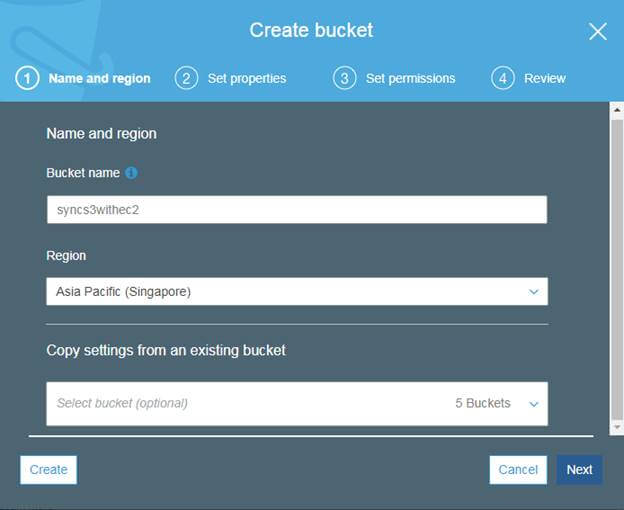Click the Bucket name info icon
Image resolution: width=624 pixels, height=510 pixels.
[132, 173]
